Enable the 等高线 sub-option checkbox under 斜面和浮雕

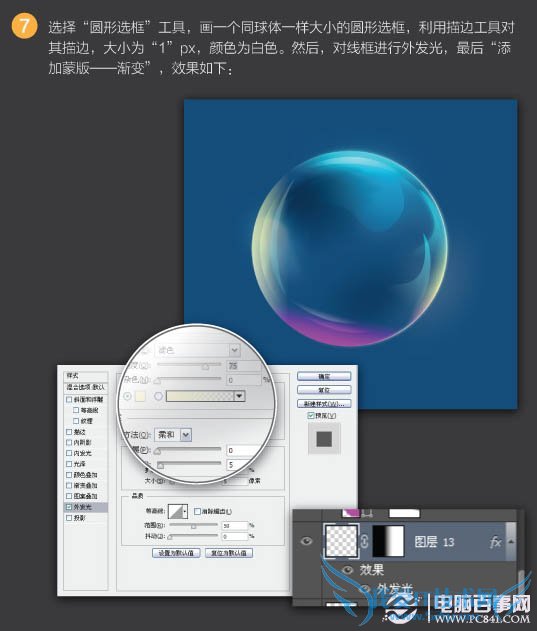click(76, 410)
